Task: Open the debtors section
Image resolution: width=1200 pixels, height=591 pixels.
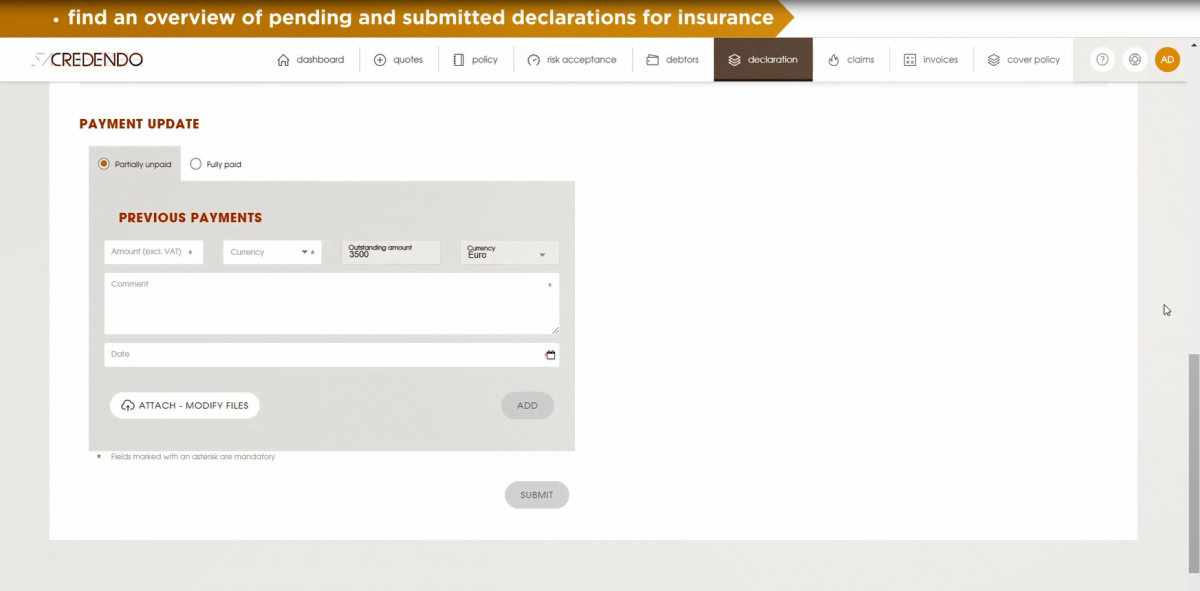Action: pos(673,60)
